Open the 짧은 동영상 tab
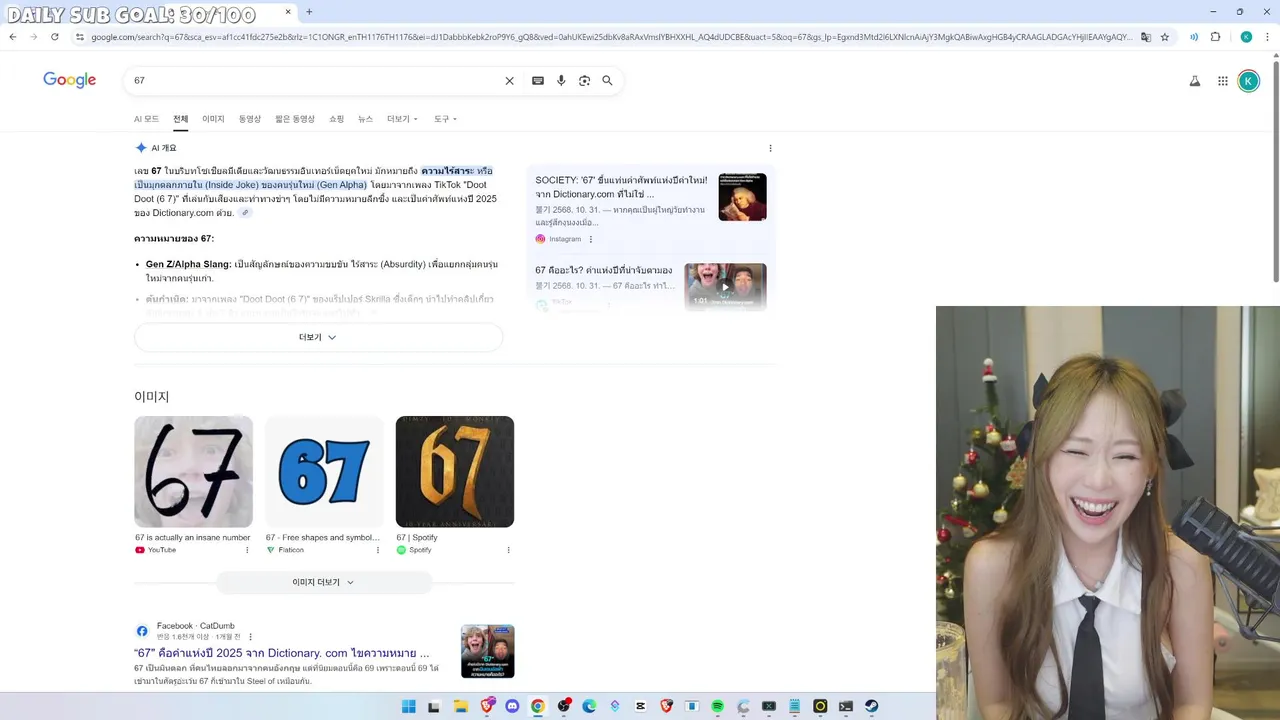This screenshot has height=720, width=1280. 295,119
